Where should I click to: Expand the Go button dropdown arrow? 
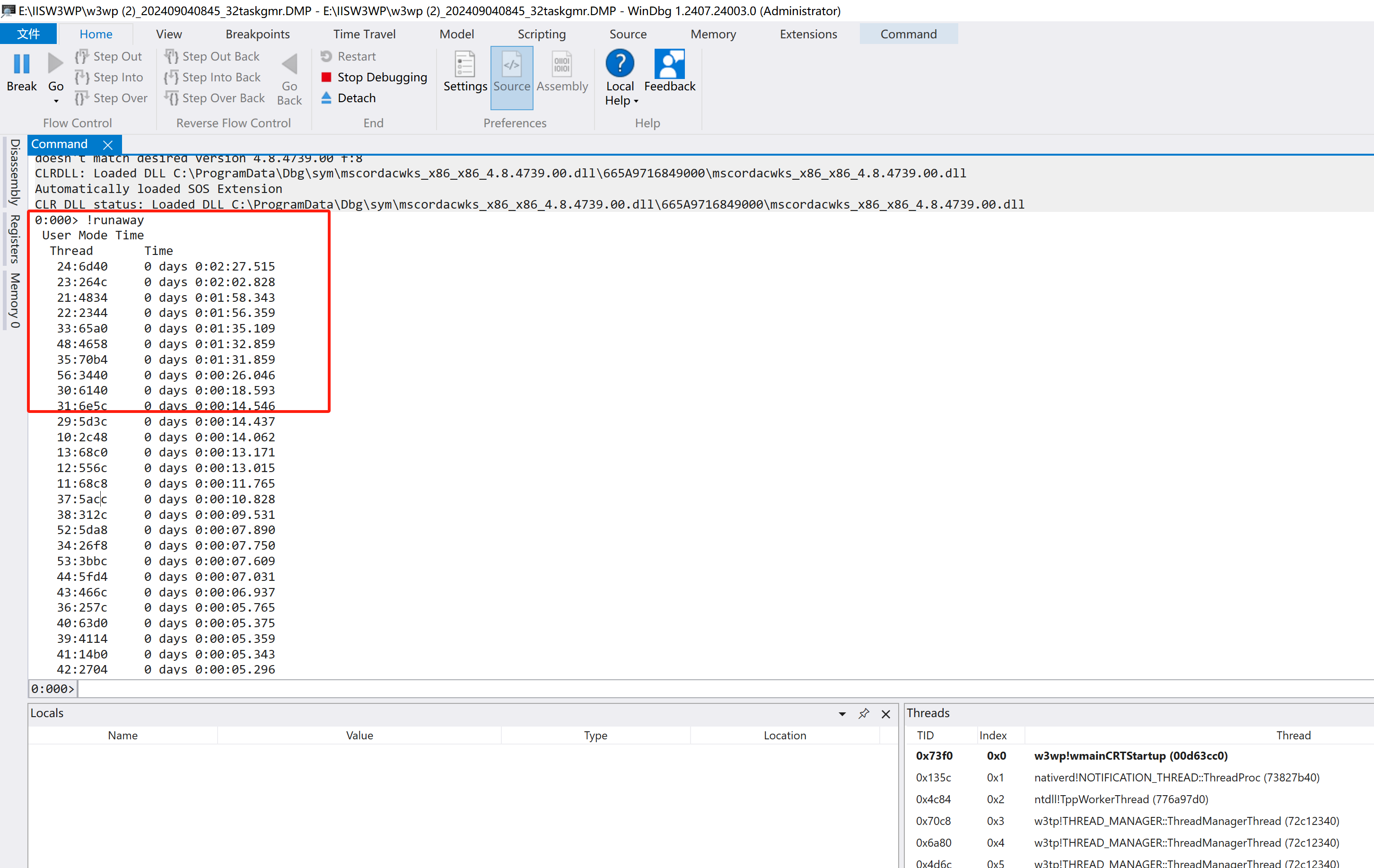point(56,102)
